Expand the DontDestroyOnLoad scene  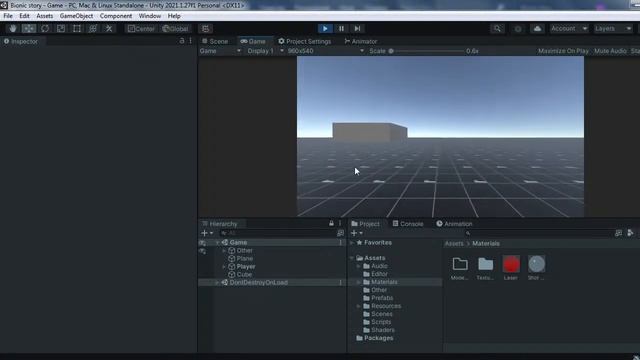(218, 282)
